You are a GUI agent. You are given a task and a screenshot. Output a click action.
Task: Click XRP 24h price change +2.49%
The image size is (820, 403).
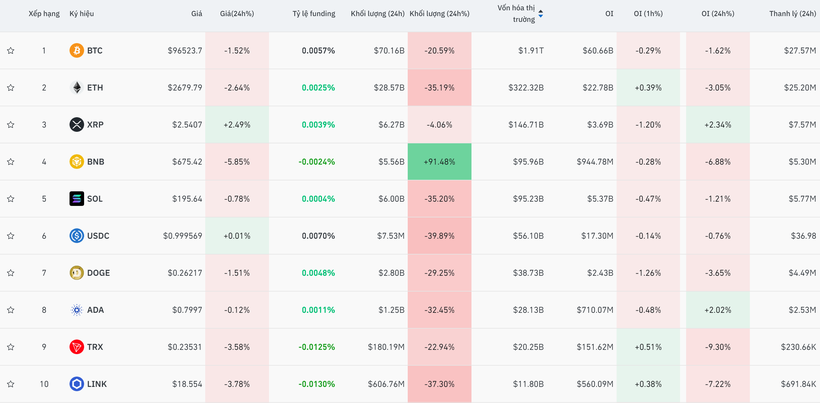pyautogui.click(x=237, y=124)
